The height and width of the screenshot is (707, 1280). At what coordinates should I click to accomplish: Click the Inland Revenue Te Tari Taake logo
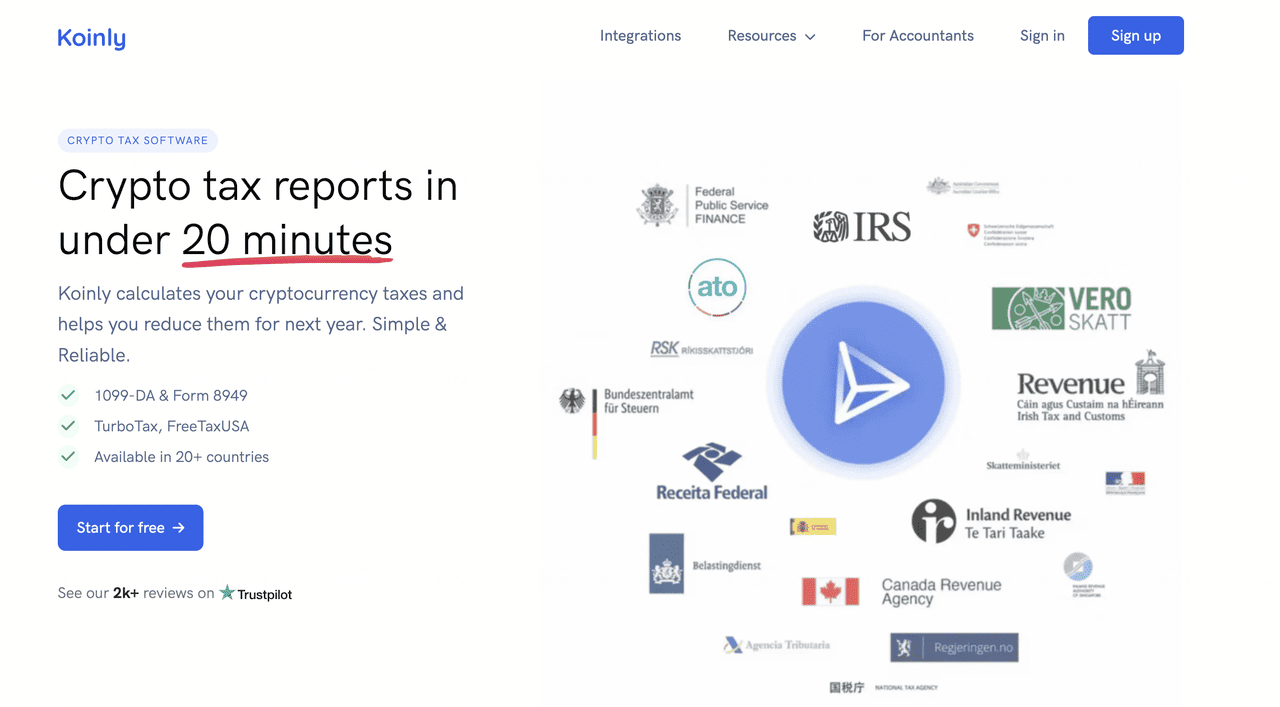point(934,522)
